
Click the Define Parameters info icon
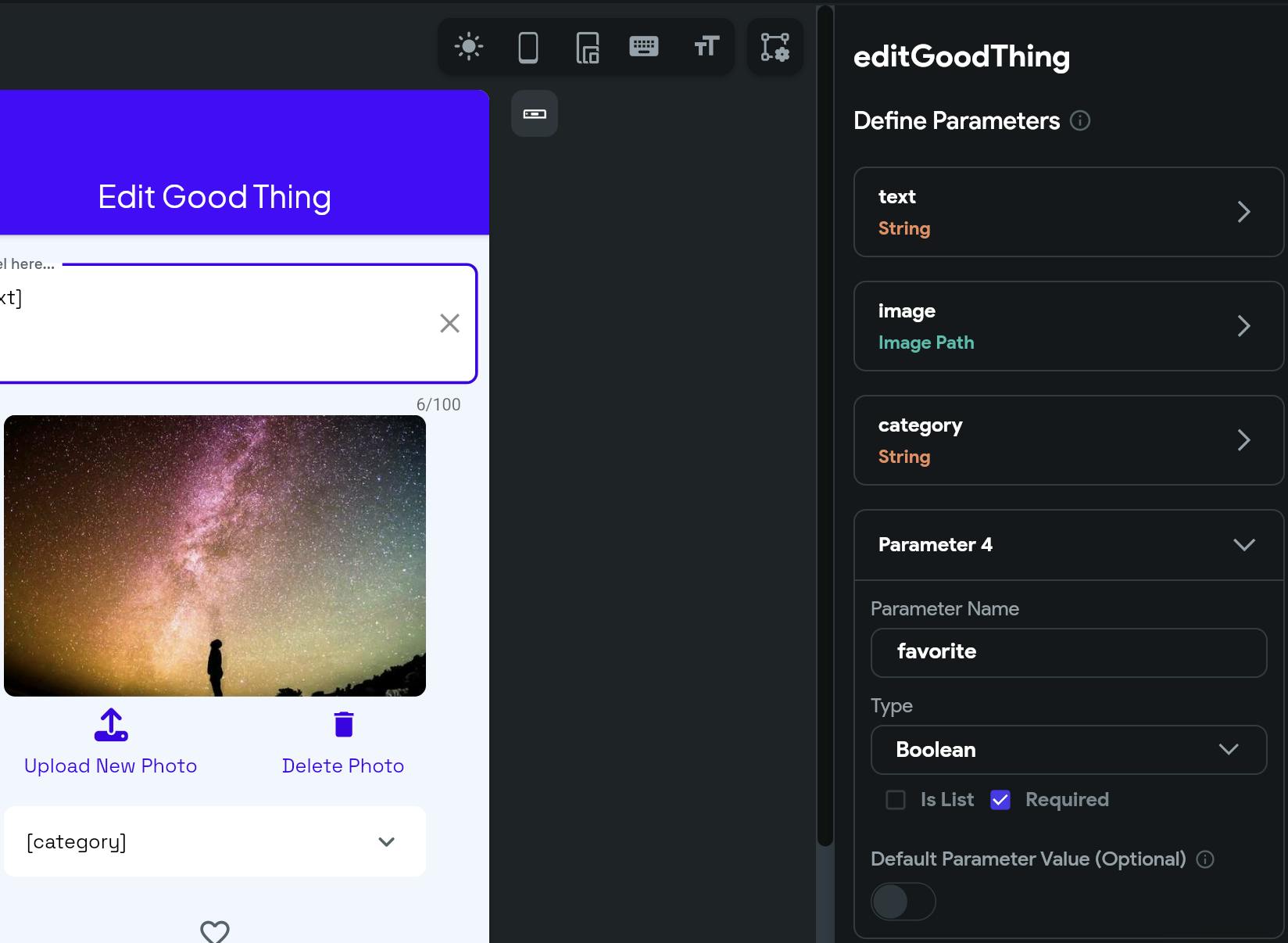tap(1080, 120)
